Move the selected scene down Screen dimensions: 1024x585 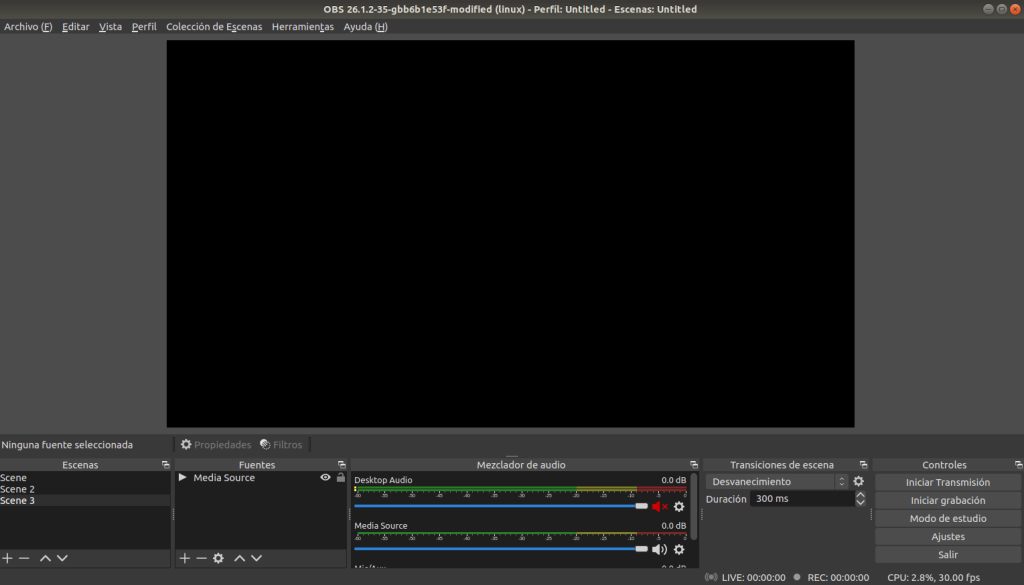(x=62, y=558)
